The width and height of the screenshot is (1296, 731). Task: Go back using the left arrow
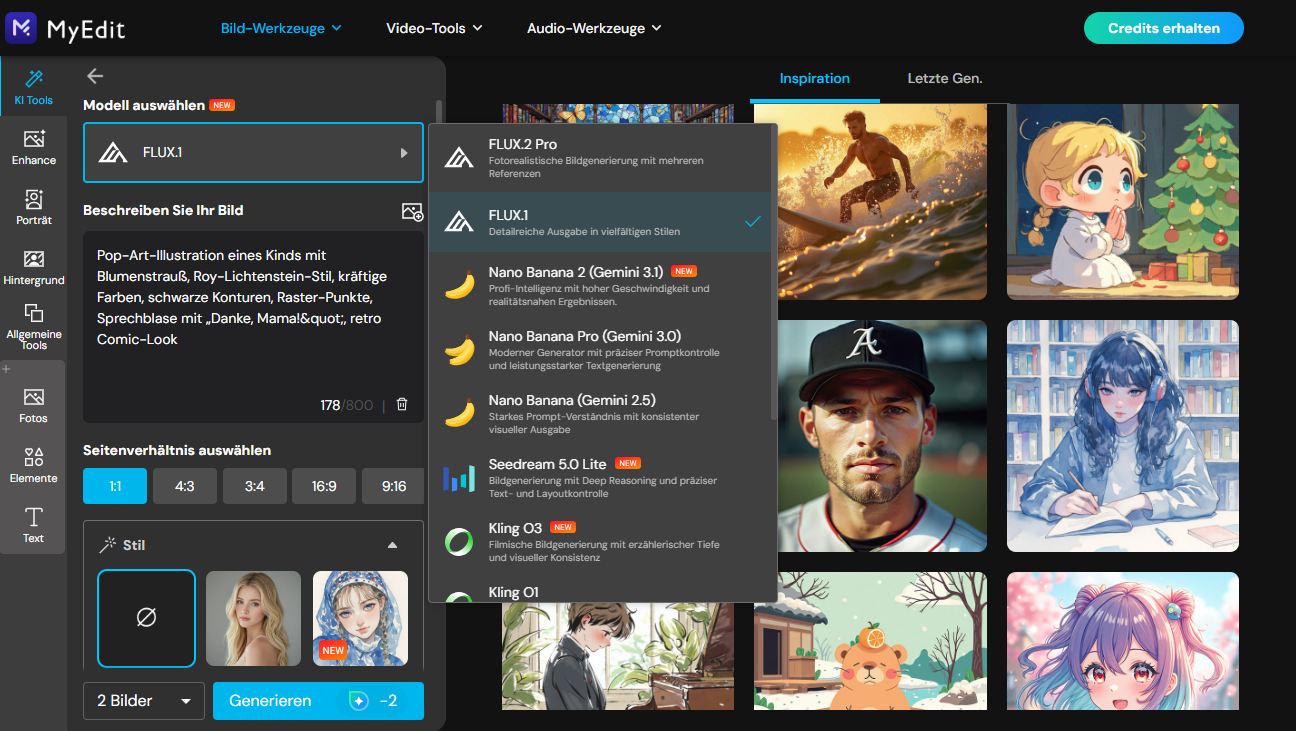click(x=95, y=76)
